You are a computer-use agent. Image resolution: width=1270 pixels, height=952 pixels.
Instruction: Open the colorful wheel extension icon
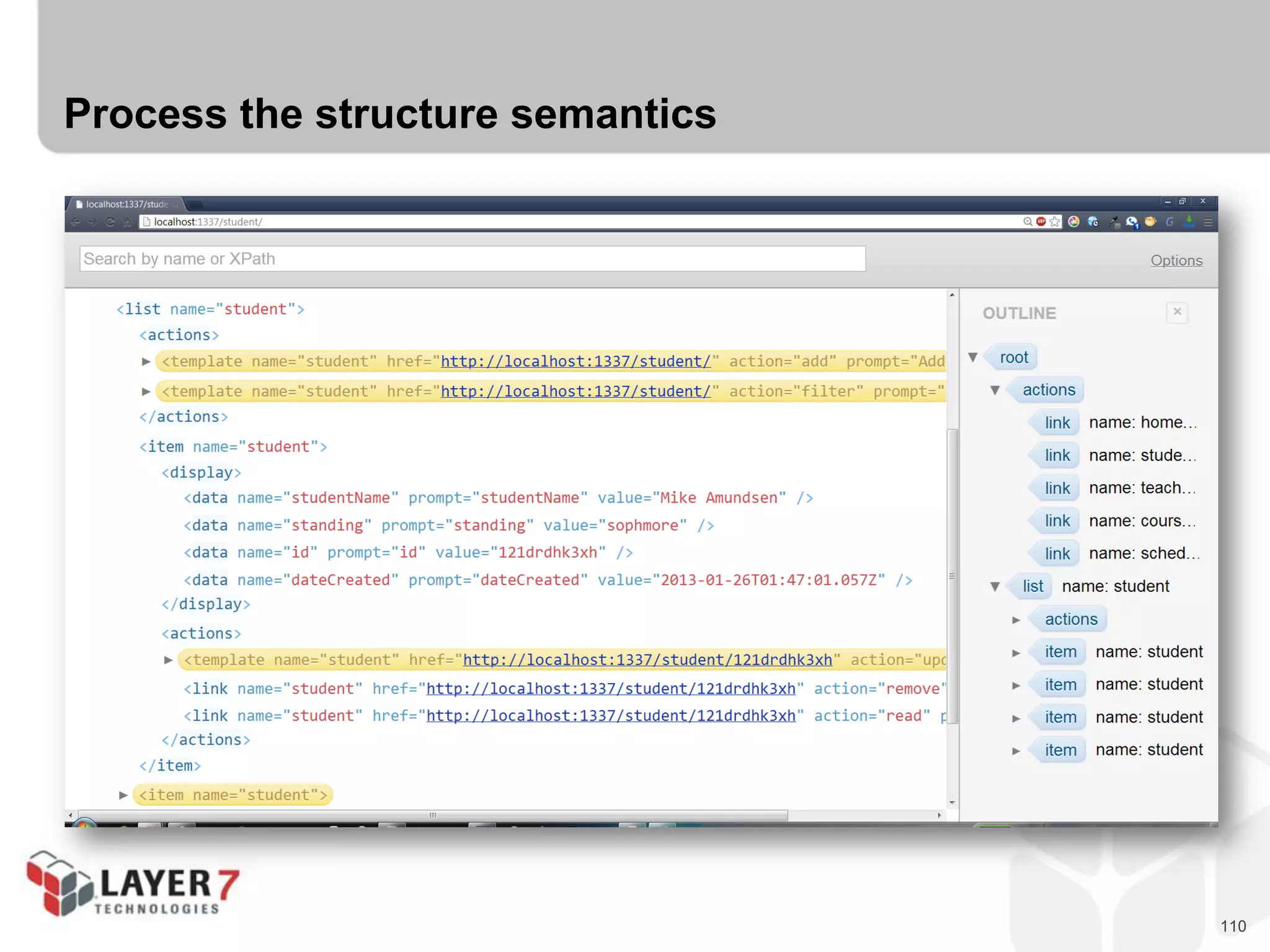click(x=1074, y=222)
